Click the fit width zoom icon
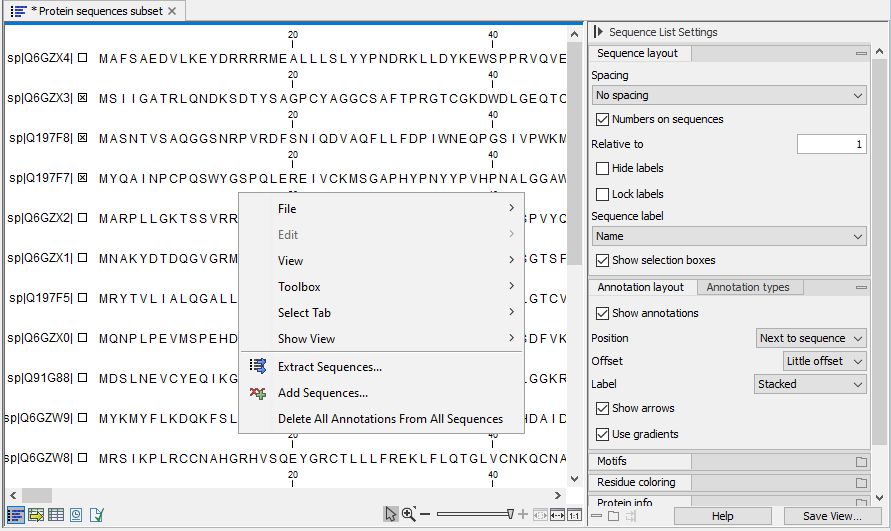 tap(557, 515)
